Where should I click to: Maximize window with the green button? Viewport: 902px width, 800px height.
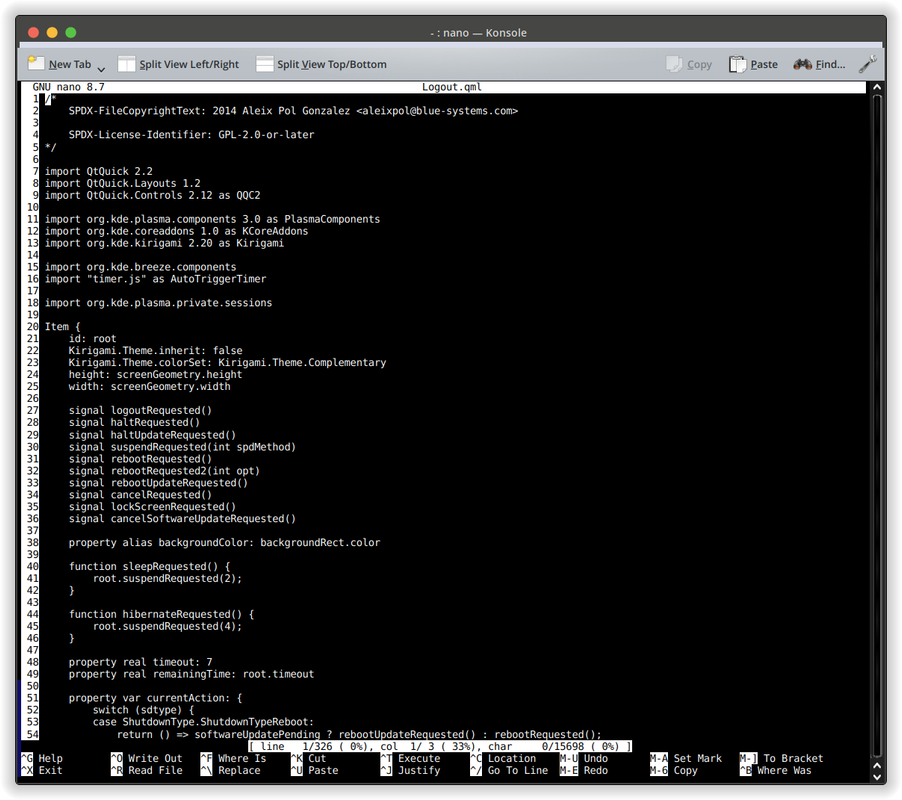coord(71,33)
